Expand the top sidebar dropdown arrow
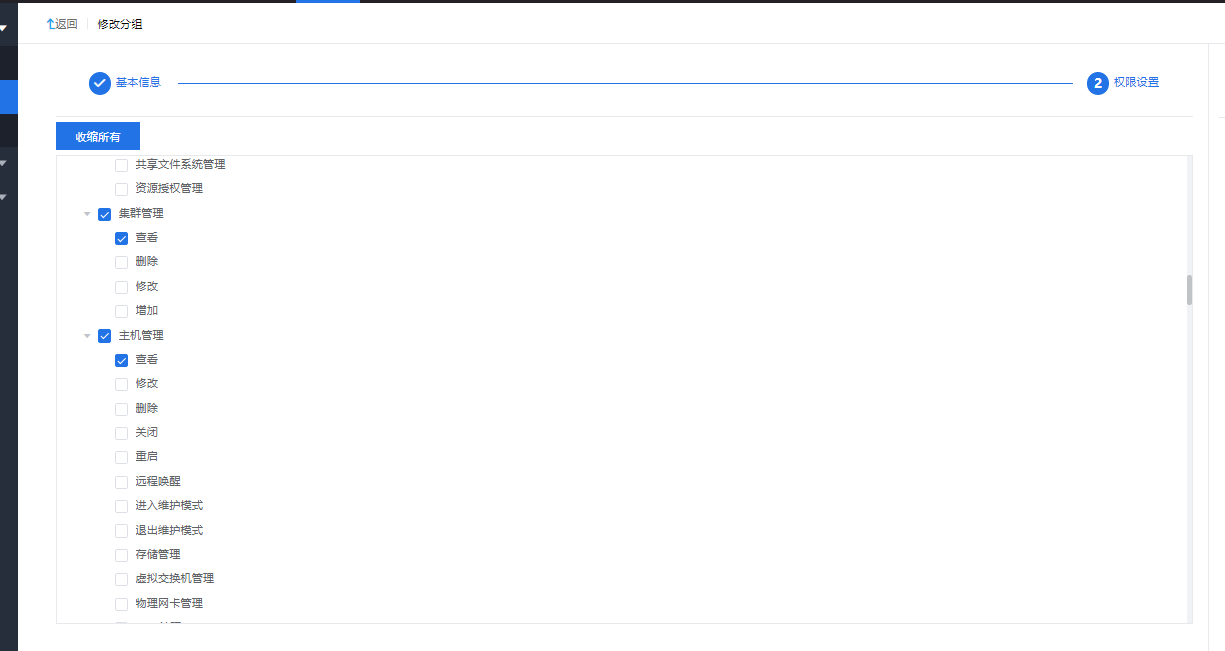1225x651 pixels. click(4, 28)
